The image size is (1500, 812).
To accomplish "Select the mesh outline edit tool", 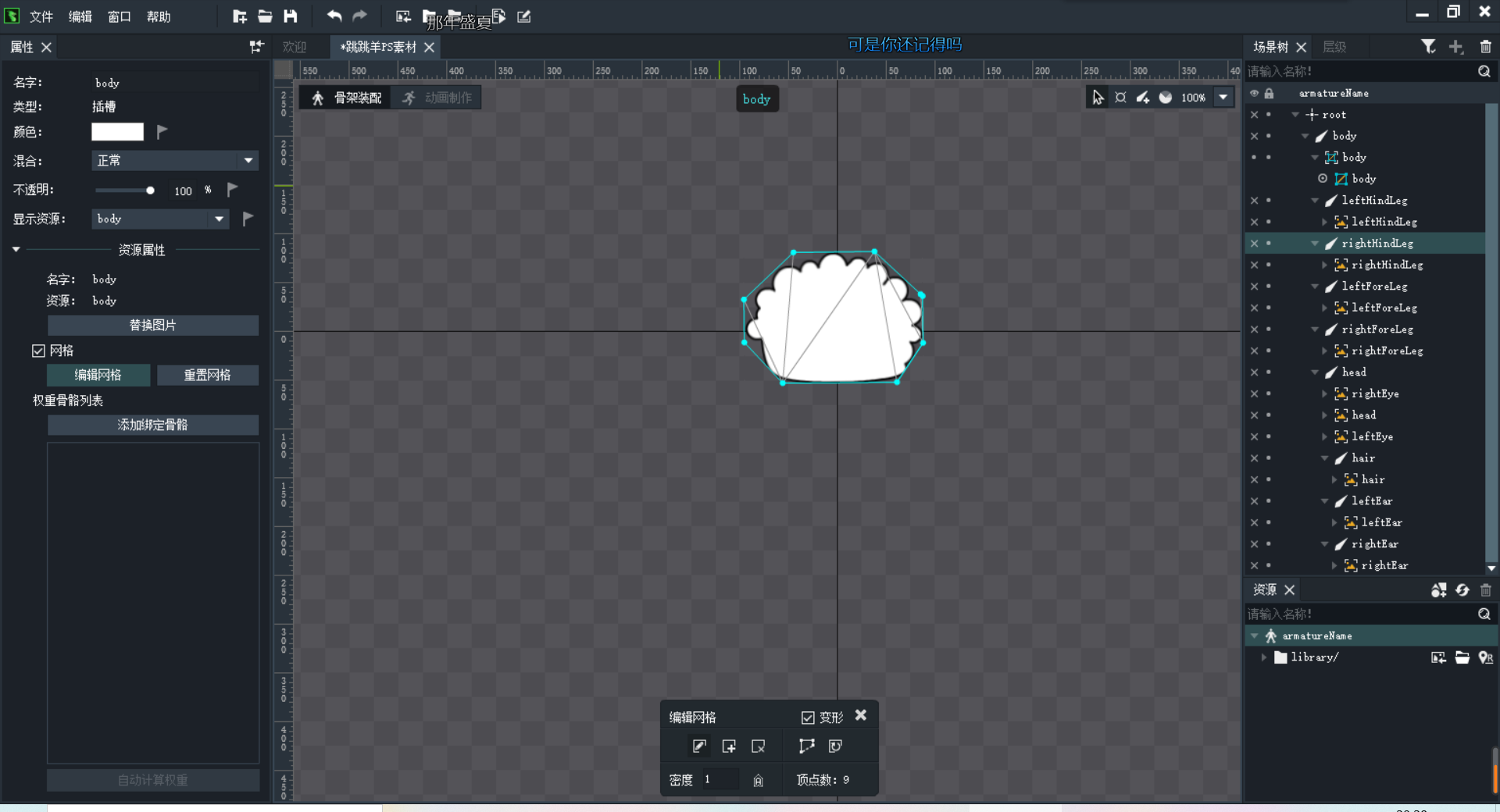I will (806, 746).
